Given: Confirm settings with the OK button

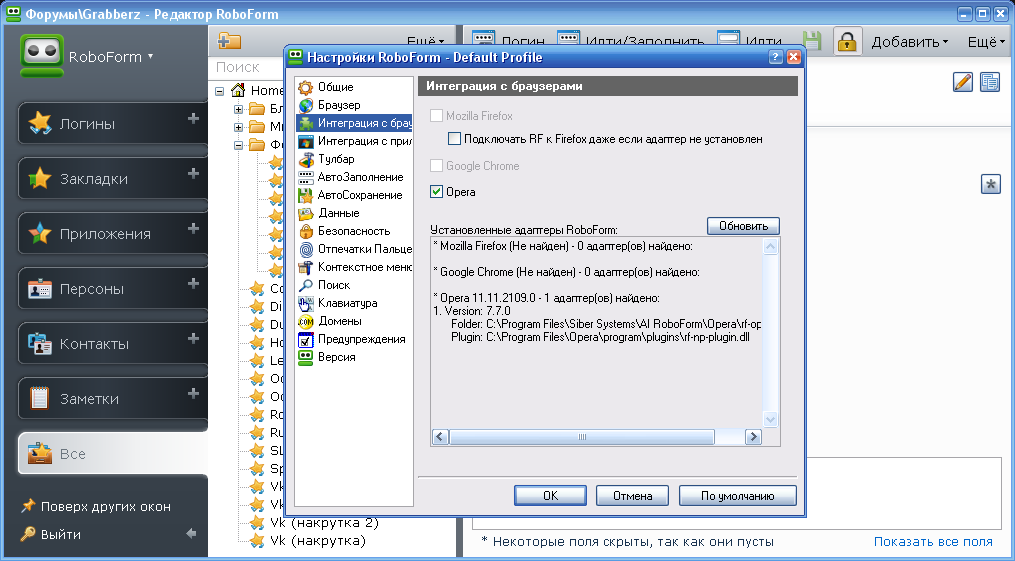Looking at the screenshot, I should pyautogui.click(x=550, y=496).
